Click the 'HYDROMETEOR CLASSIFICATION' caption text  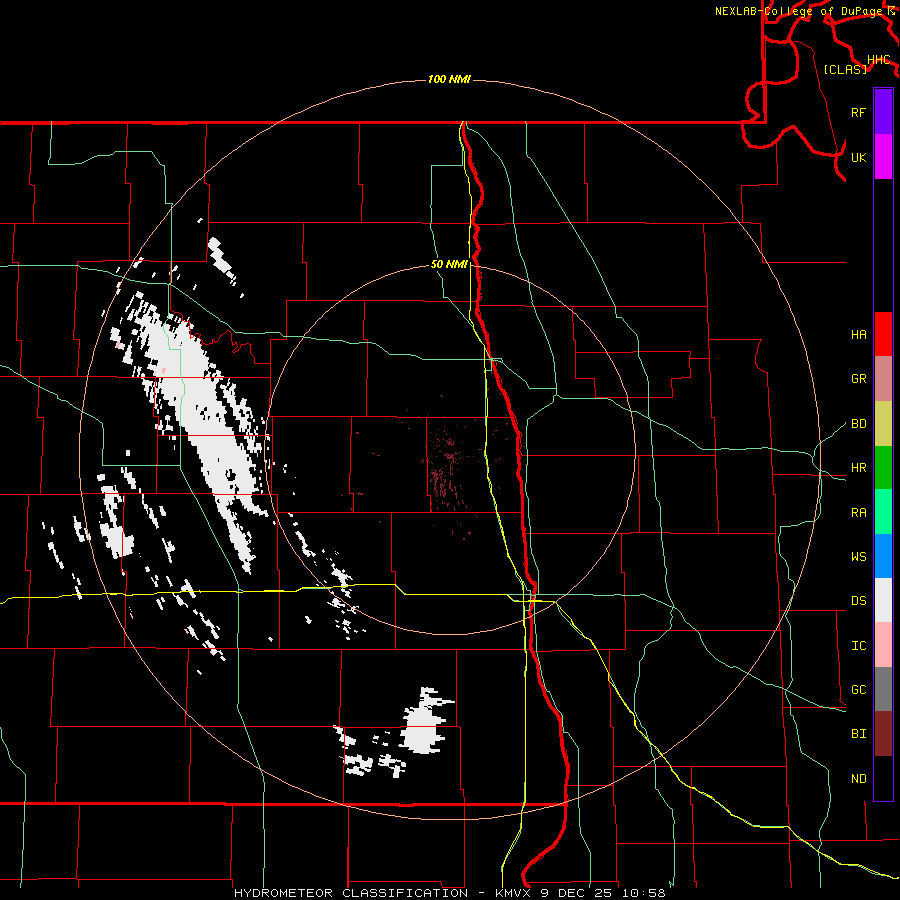click(x=351, y=893)
